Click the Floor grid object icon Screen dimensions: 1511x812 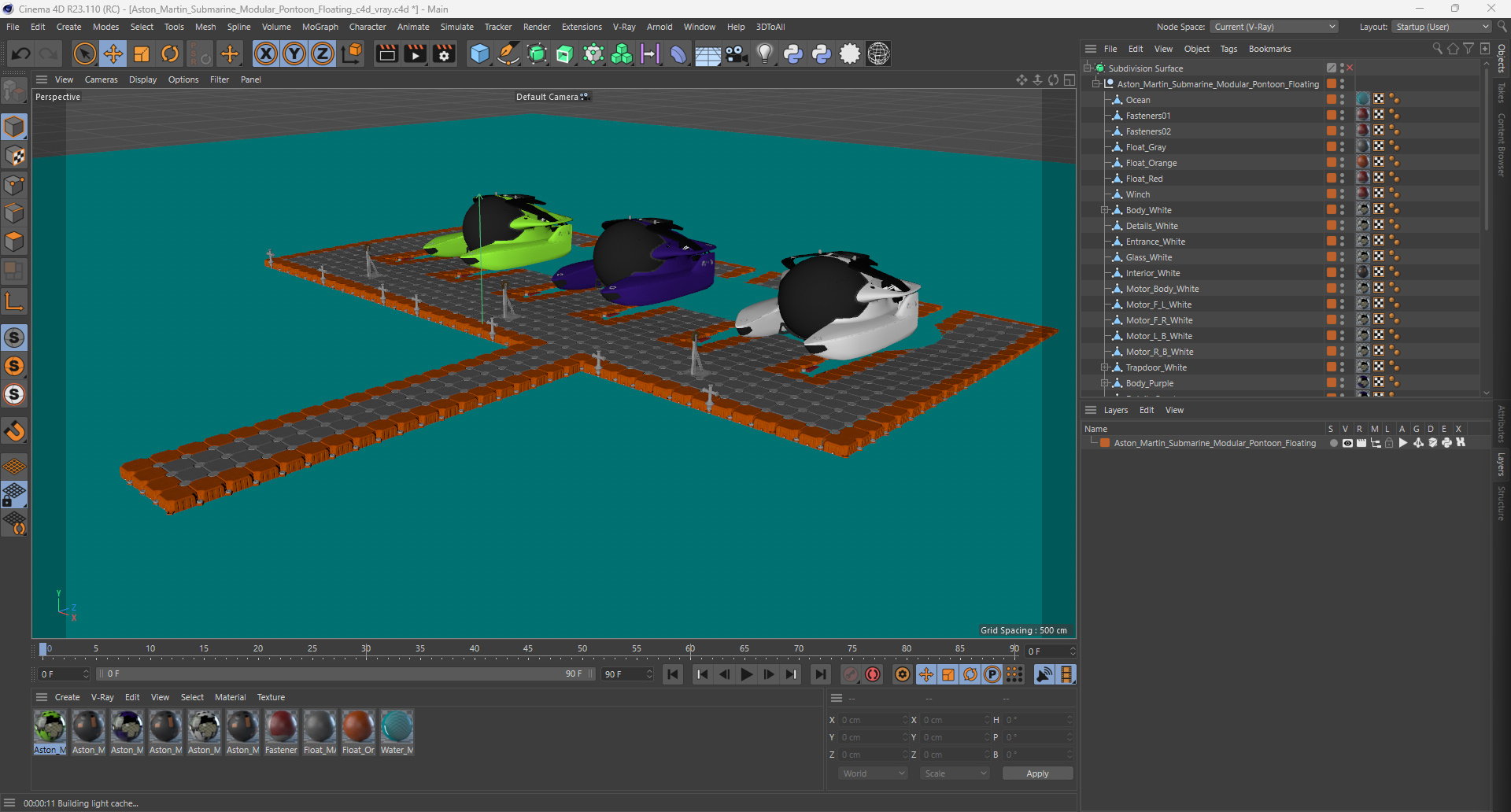click(x=707, y=54)
